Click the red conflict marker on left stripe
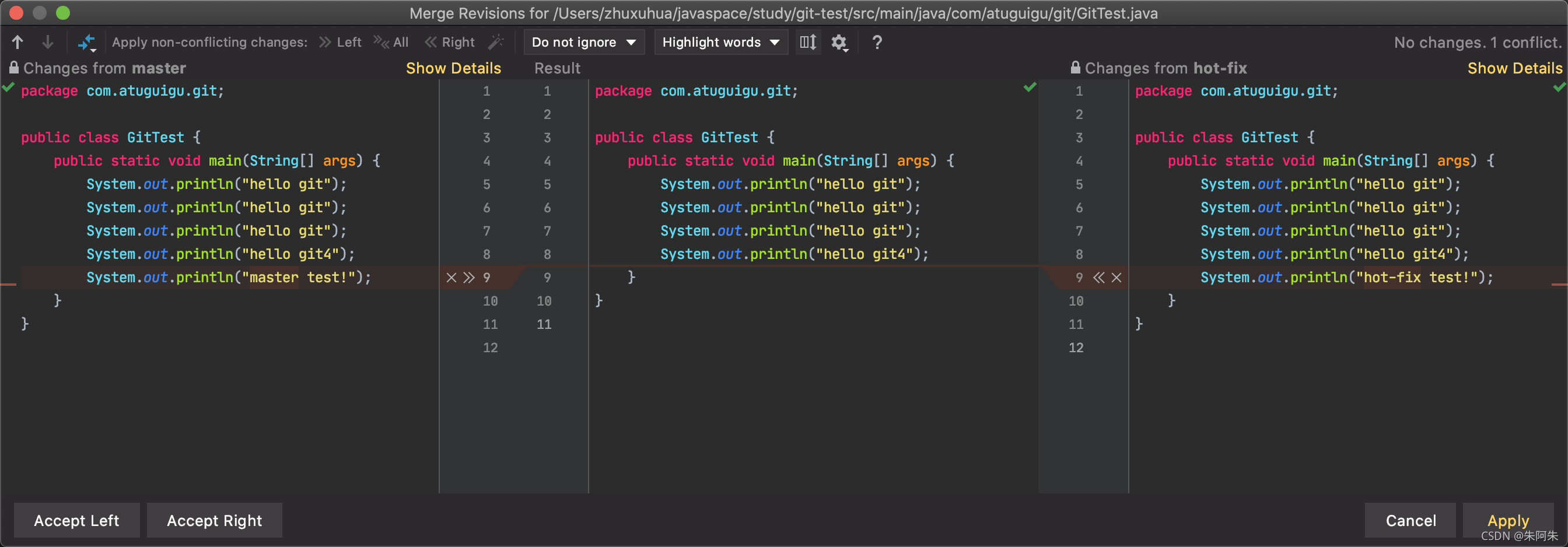Screen dimensions: 1568x547 8,284
